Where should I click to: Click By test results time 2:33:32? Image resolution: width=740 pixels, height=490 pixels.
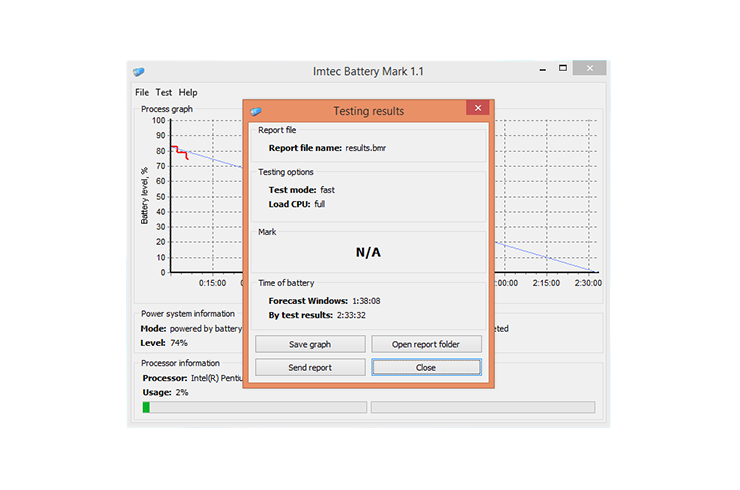[351, 315]
